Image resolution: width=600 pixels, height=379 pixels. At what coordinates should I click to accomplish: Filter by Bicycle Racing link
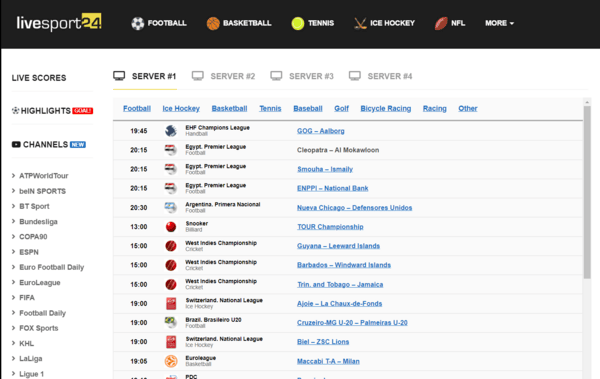click(x=386, y=108)
